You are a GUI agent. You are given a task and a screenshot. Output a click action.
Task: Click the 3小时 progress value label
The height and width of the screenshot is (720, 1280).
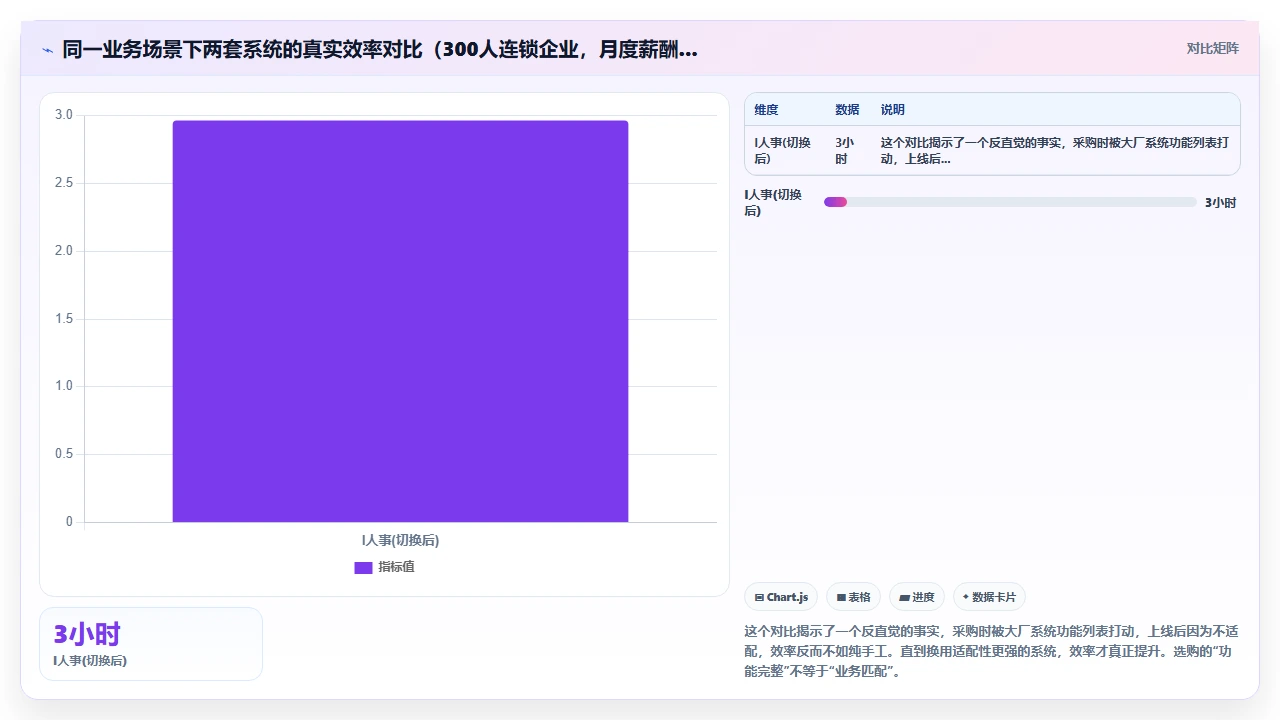(1220, 203)
